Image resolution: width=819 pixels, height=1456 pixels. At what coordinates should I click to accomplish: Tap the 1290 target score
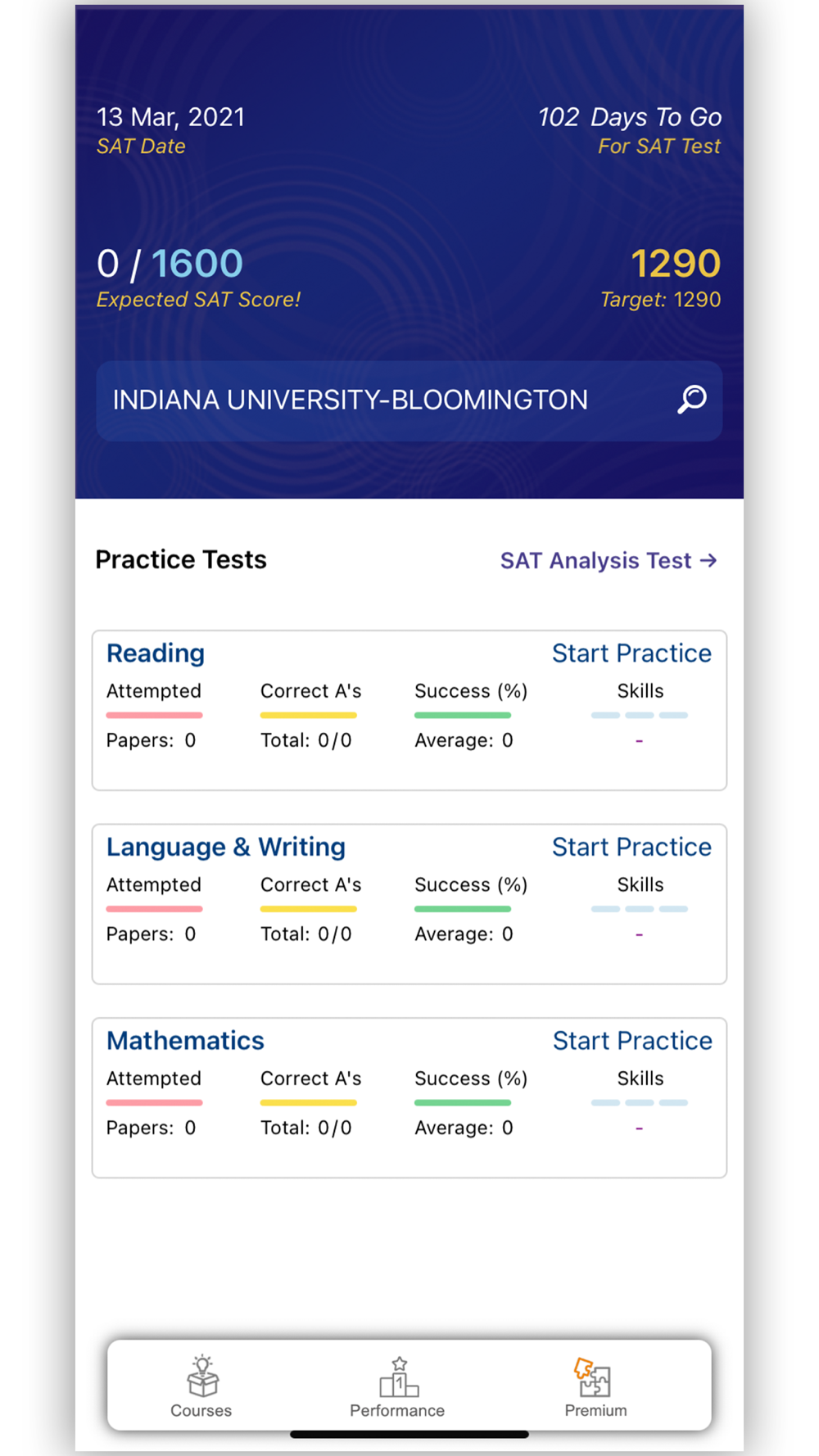point(676,264)
